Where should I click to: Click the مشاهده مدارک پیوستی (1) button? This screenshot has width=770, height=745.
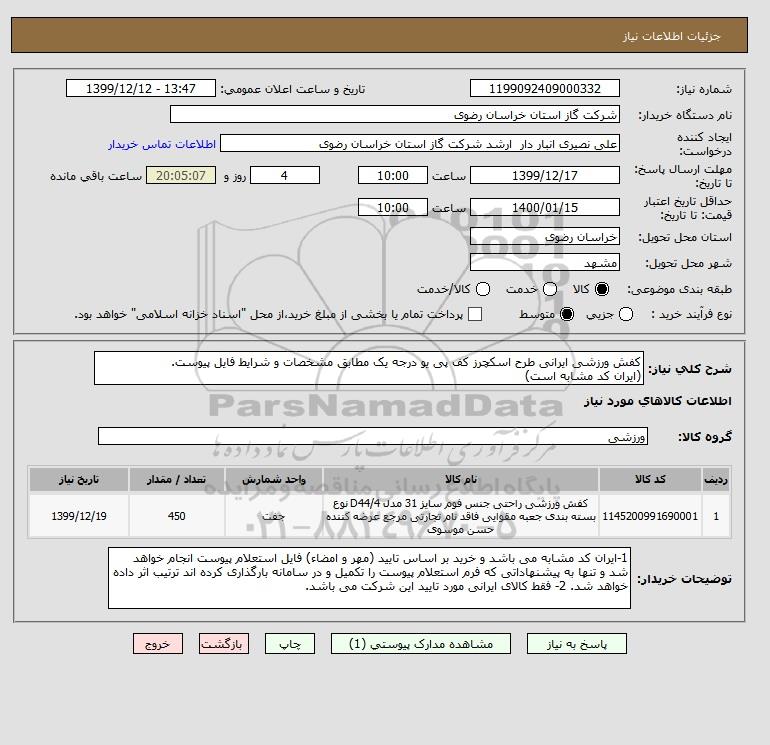[x=421, y=644]
